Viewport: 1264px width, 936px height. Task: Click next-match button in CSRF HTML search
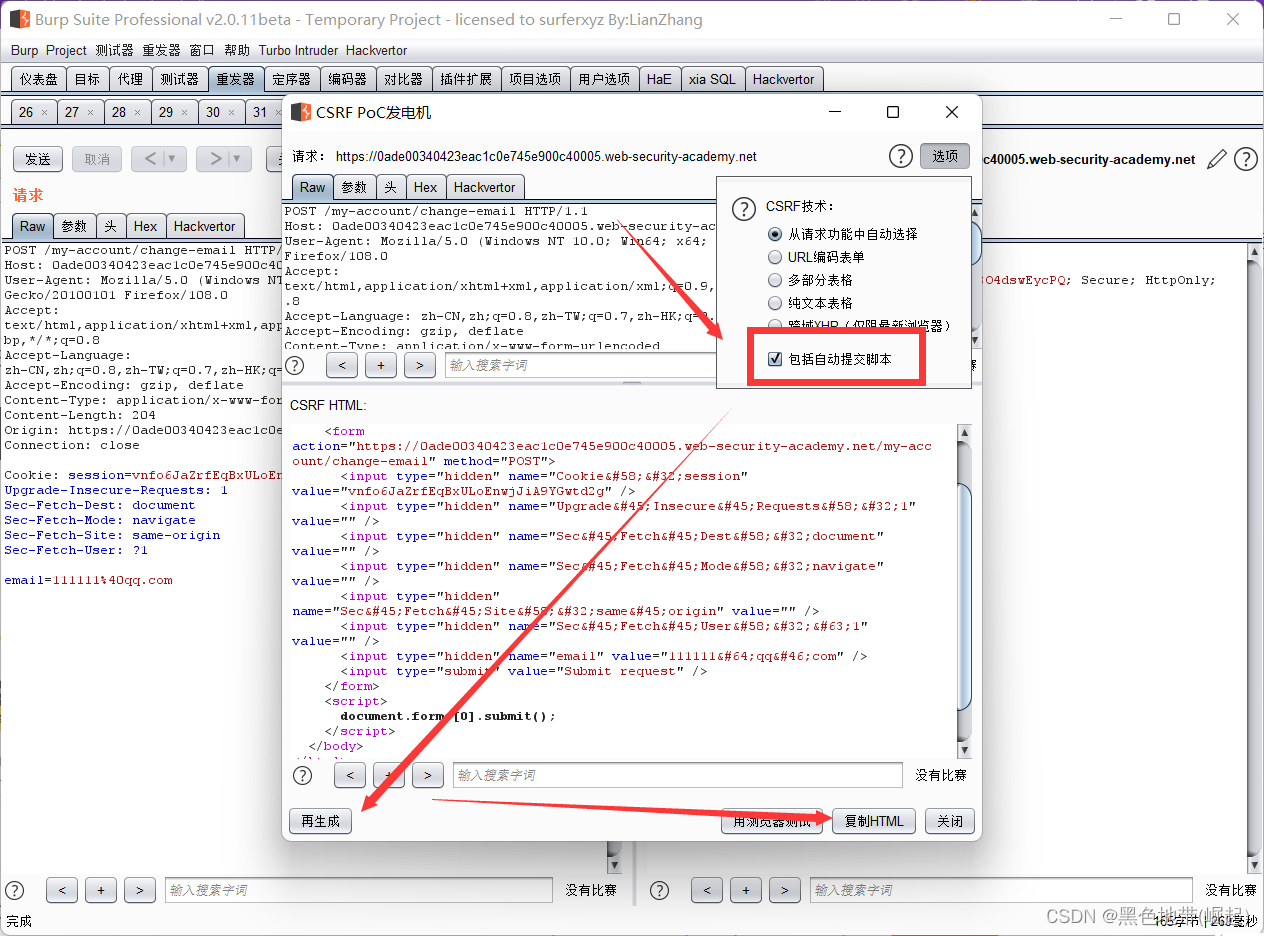pyautogui.click(x=428, y=775)
